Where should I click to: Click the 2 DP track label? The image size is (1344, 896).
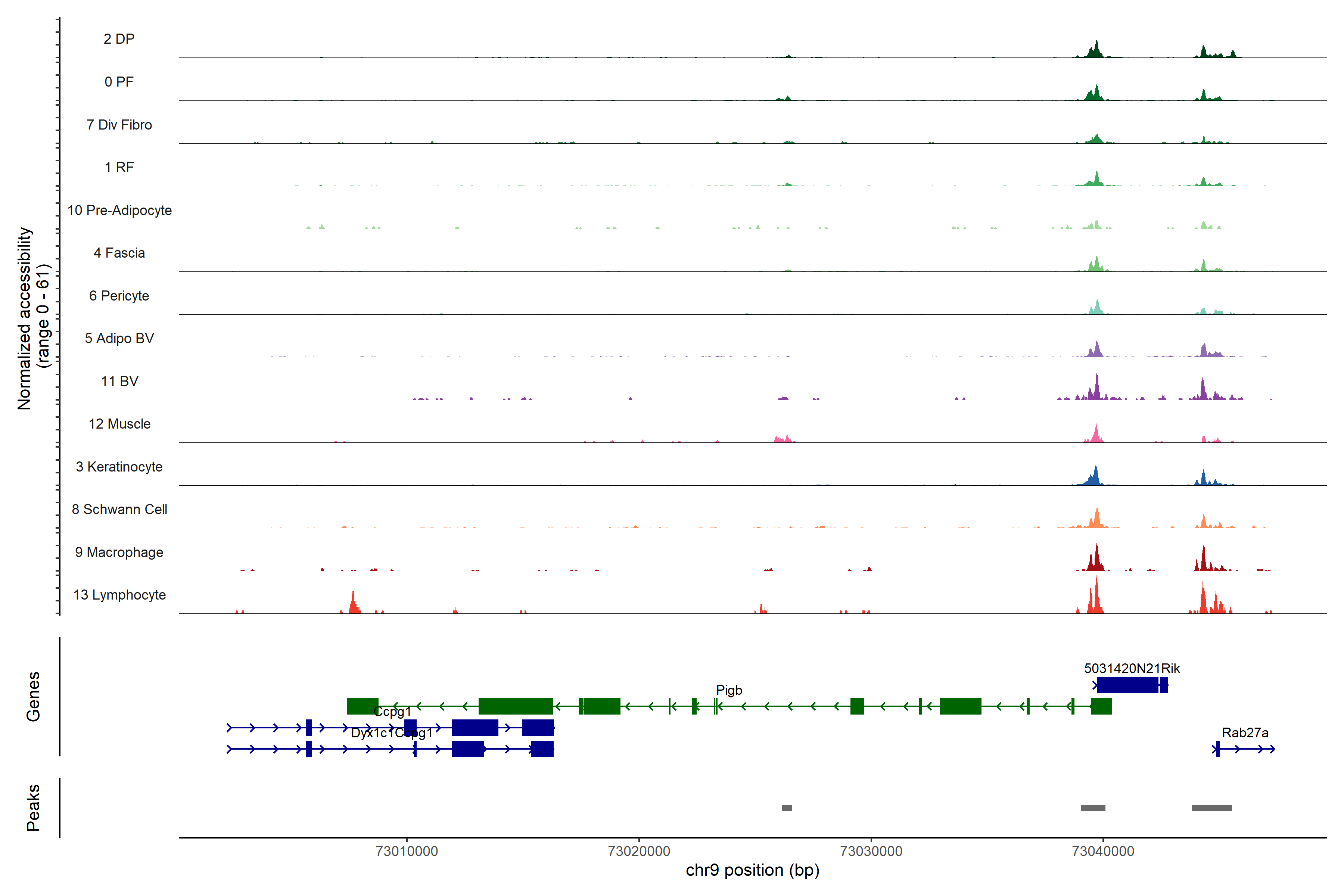pyautogui.click(x=119, y=39)
